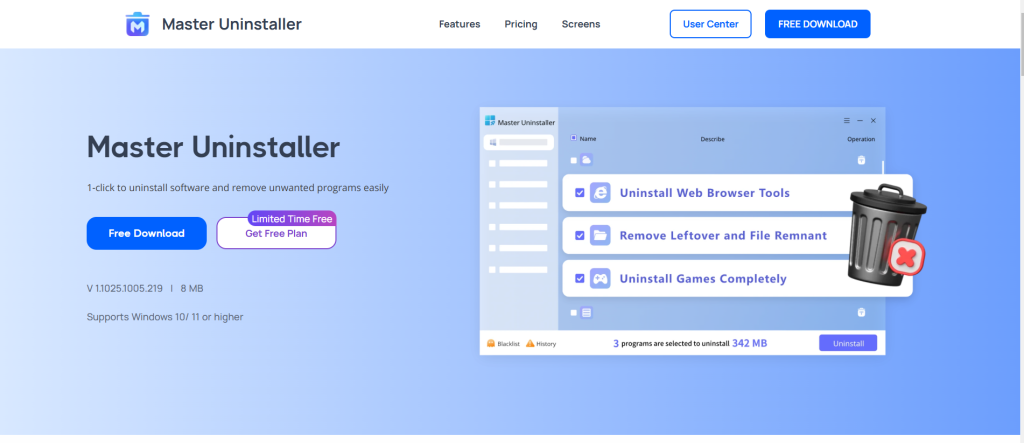Click the Blacklist icon in preview footer
1024x443 pixels.
(x=491, y=343)
